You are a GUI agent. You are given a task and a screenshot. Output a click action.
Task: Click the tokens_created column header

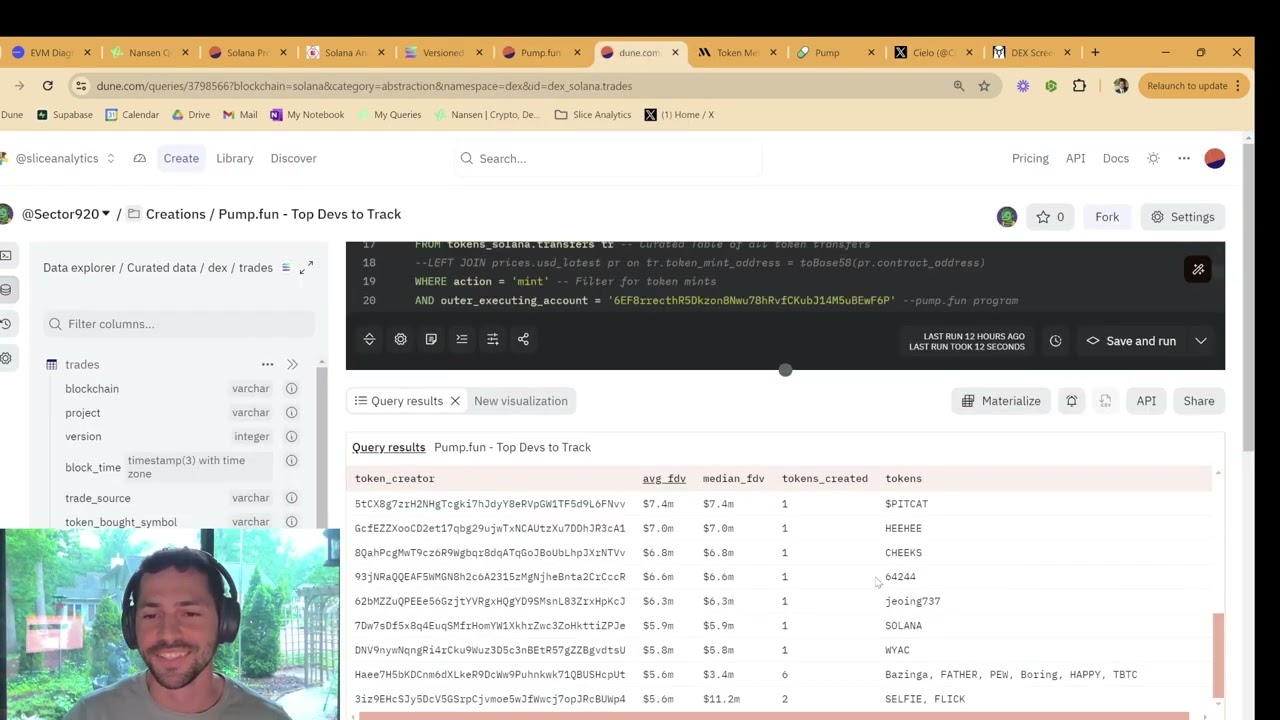pyautogui.click(x=825, y=478)
